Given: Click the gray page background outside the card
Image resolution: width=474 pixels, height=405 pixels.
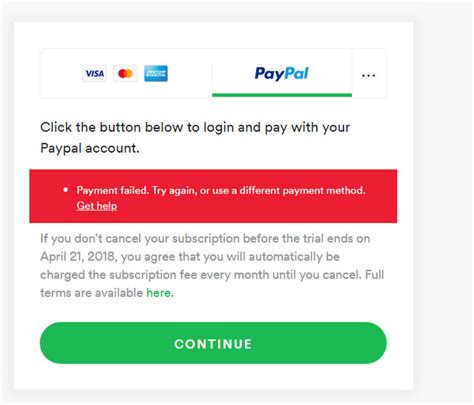Looking at the screenshot, I should (443, 200).
